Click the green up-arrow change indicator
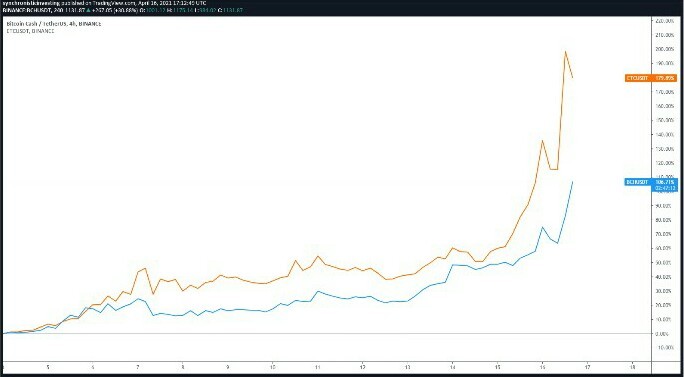Screen dimensions: 684x377 click(88, 9)
